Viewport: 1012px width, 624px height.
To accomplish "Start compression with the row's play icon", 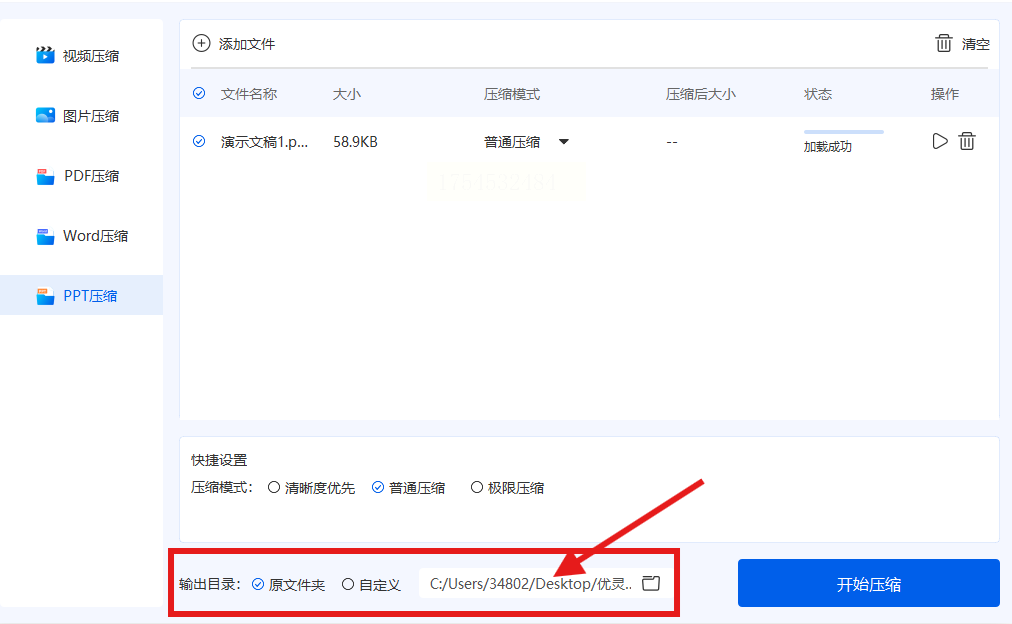I will tap(940, 141).
